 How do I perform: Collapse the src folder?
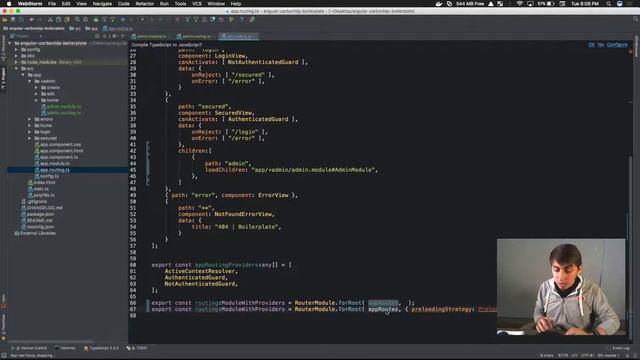(x=16, y=69)
